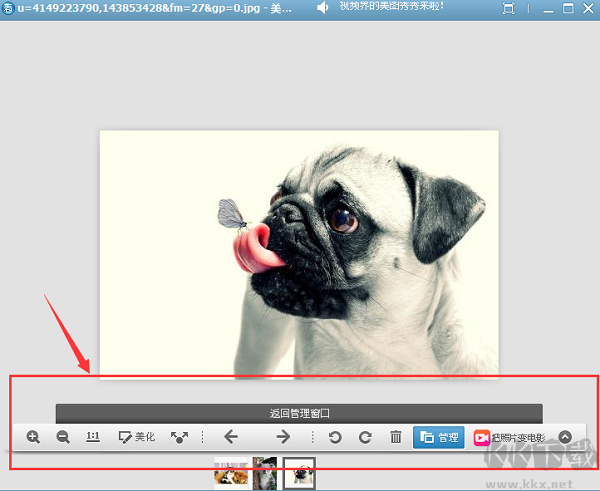Select the first thumbnail in the strip

pos(231,472)
